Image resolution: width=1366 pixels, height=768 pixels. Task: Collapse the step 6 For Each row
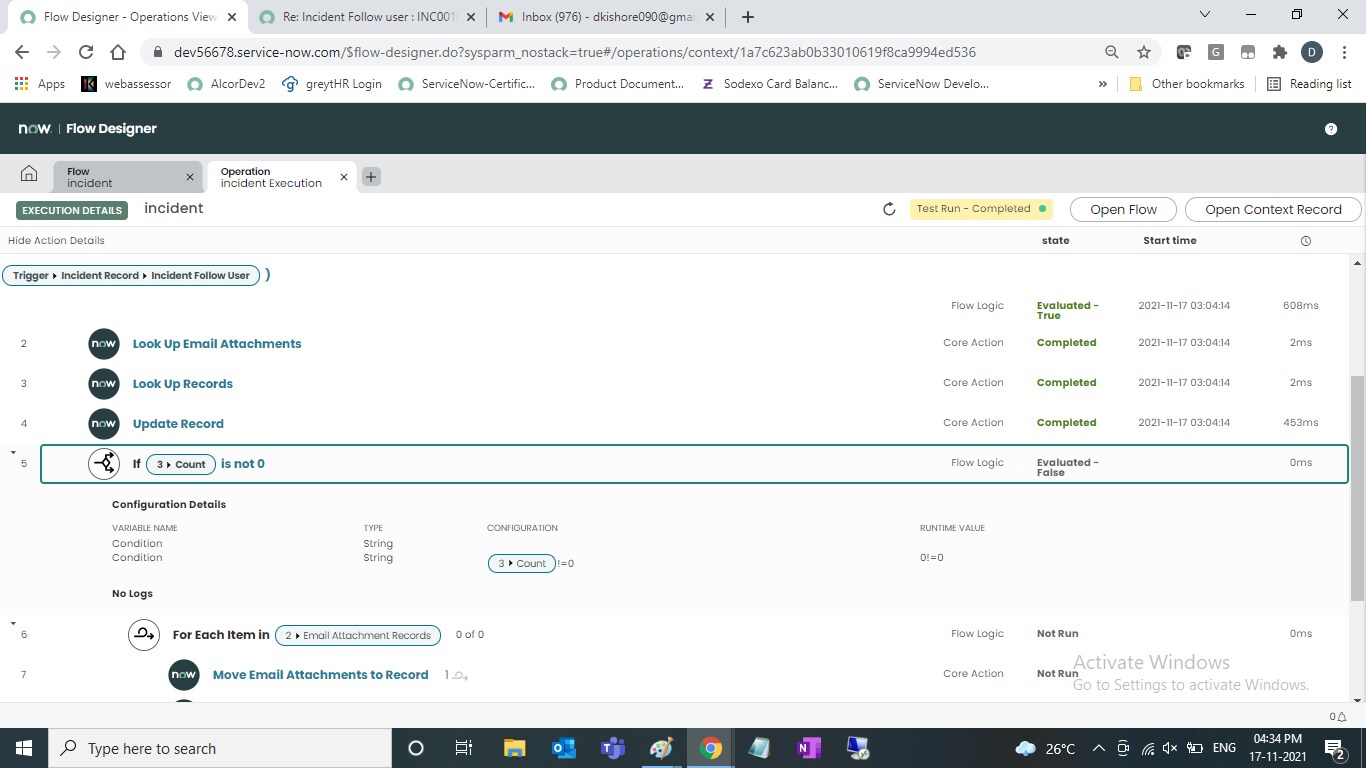14,623
